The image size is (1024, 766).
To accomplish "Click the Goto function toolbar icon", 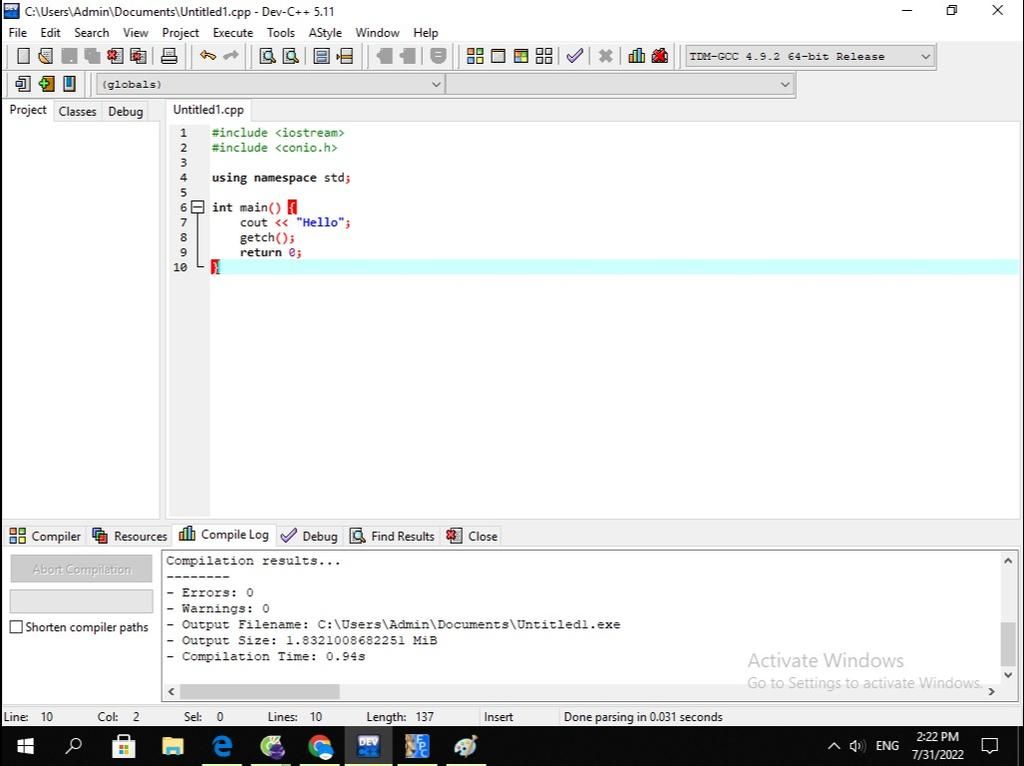I will point(321,56).
